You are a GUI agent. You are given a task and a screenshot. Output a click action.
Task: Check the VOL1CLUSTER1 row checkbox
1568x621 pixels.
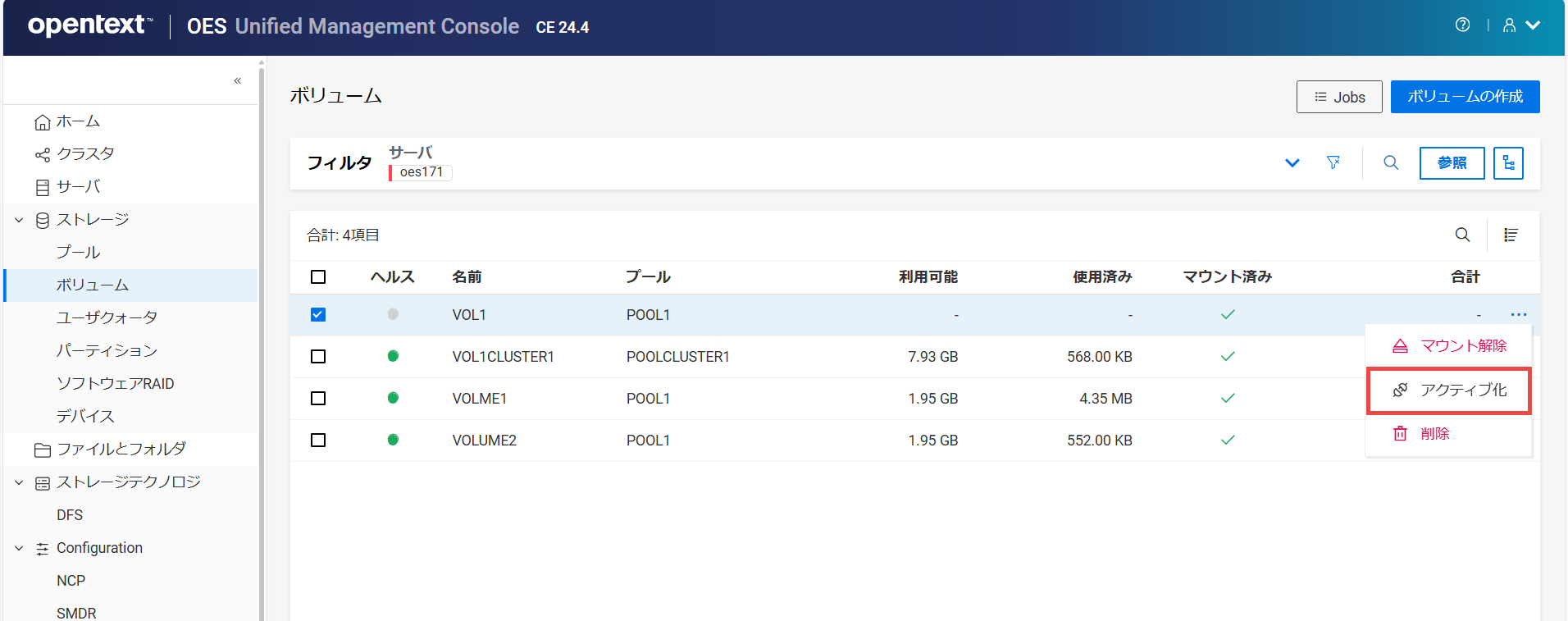click(318, 357)
